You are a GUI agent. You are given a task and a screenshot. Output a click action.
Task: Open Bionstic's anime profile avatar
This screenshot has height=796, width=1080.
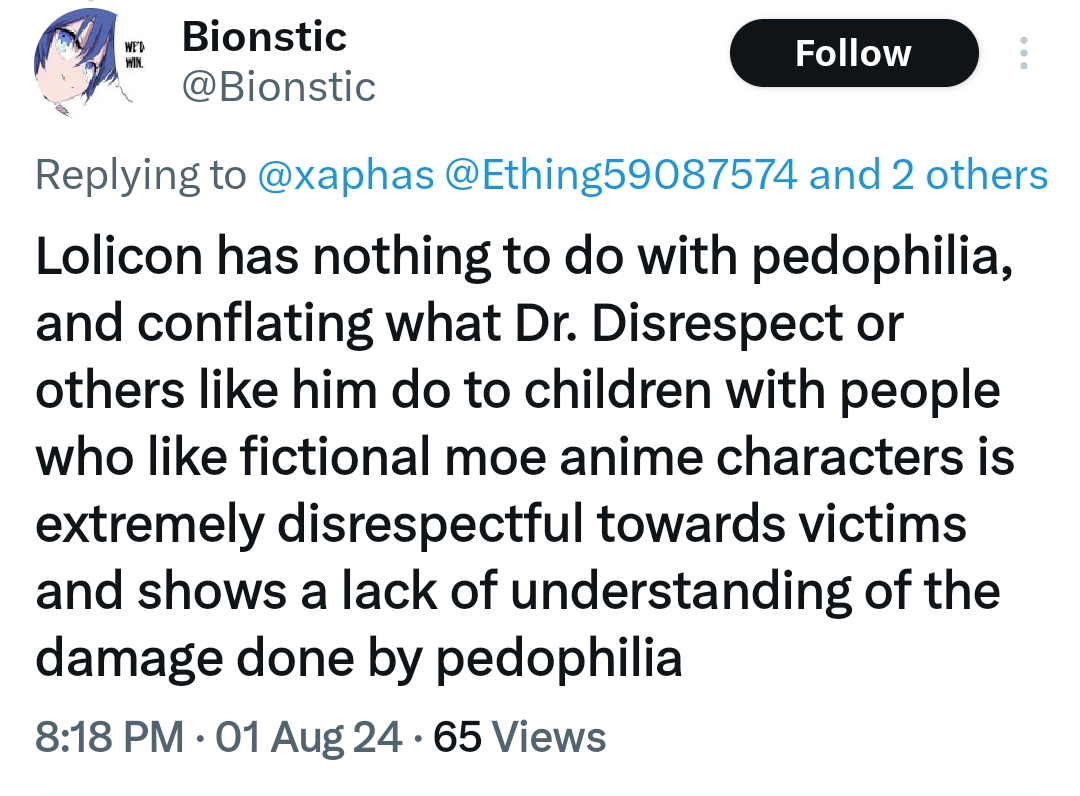[83, 63]
